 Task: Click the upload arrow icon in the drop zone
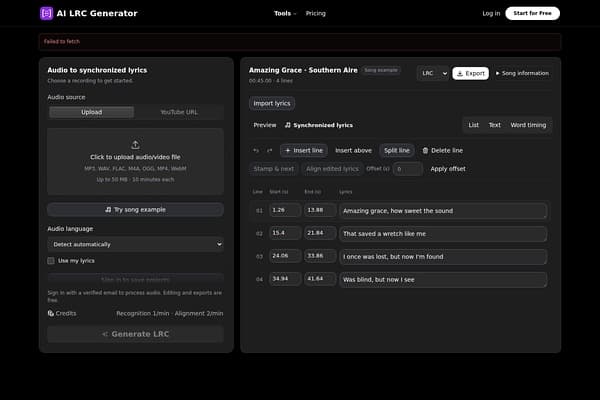135,145
